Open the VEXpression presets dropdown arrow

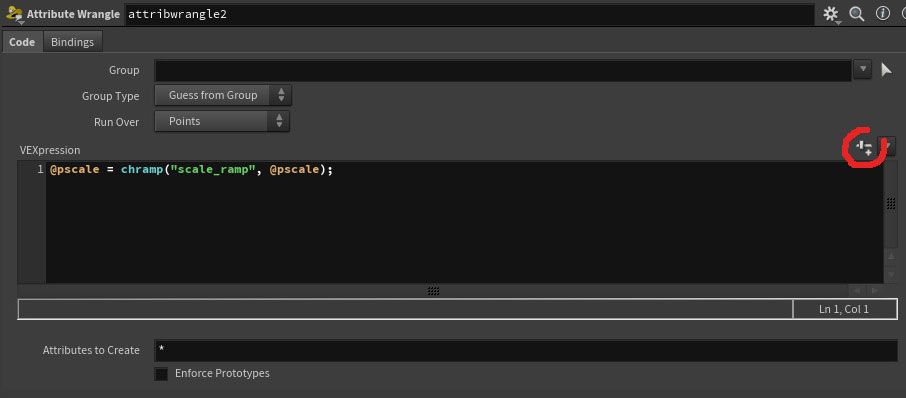point(888,147)
